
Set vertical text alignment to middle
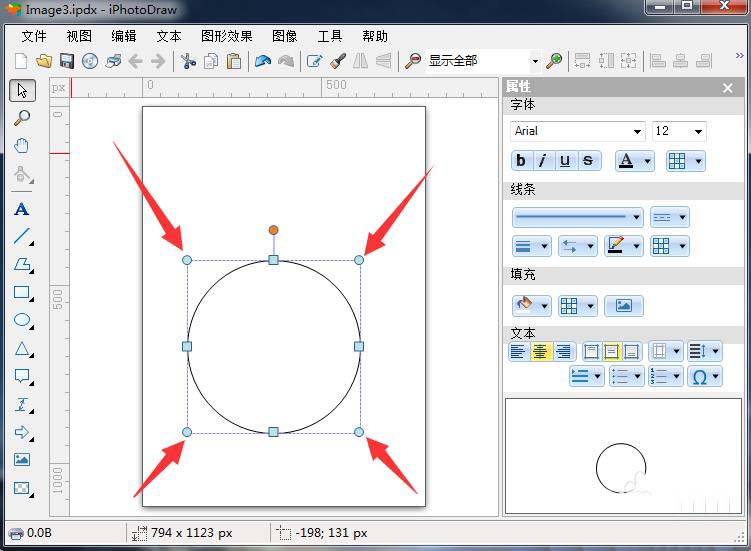612,351
